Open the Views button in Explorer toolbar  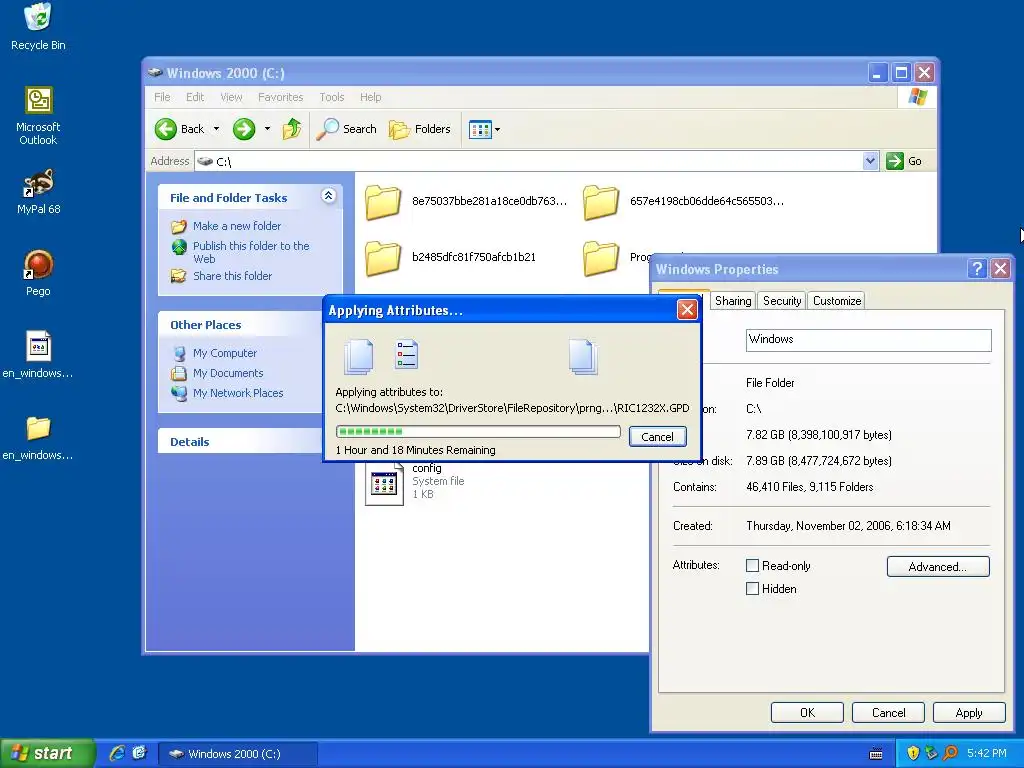[480, 129]
